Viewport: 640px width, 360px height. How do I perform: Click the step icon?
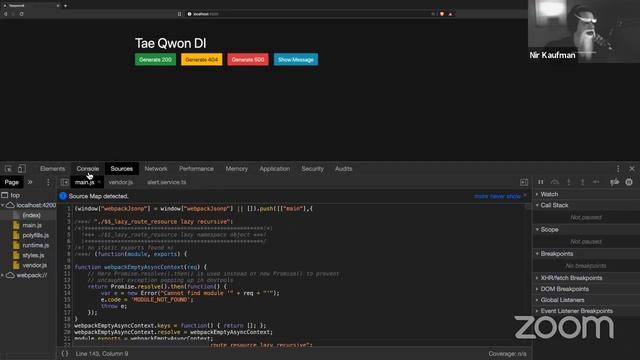(596, 182)
